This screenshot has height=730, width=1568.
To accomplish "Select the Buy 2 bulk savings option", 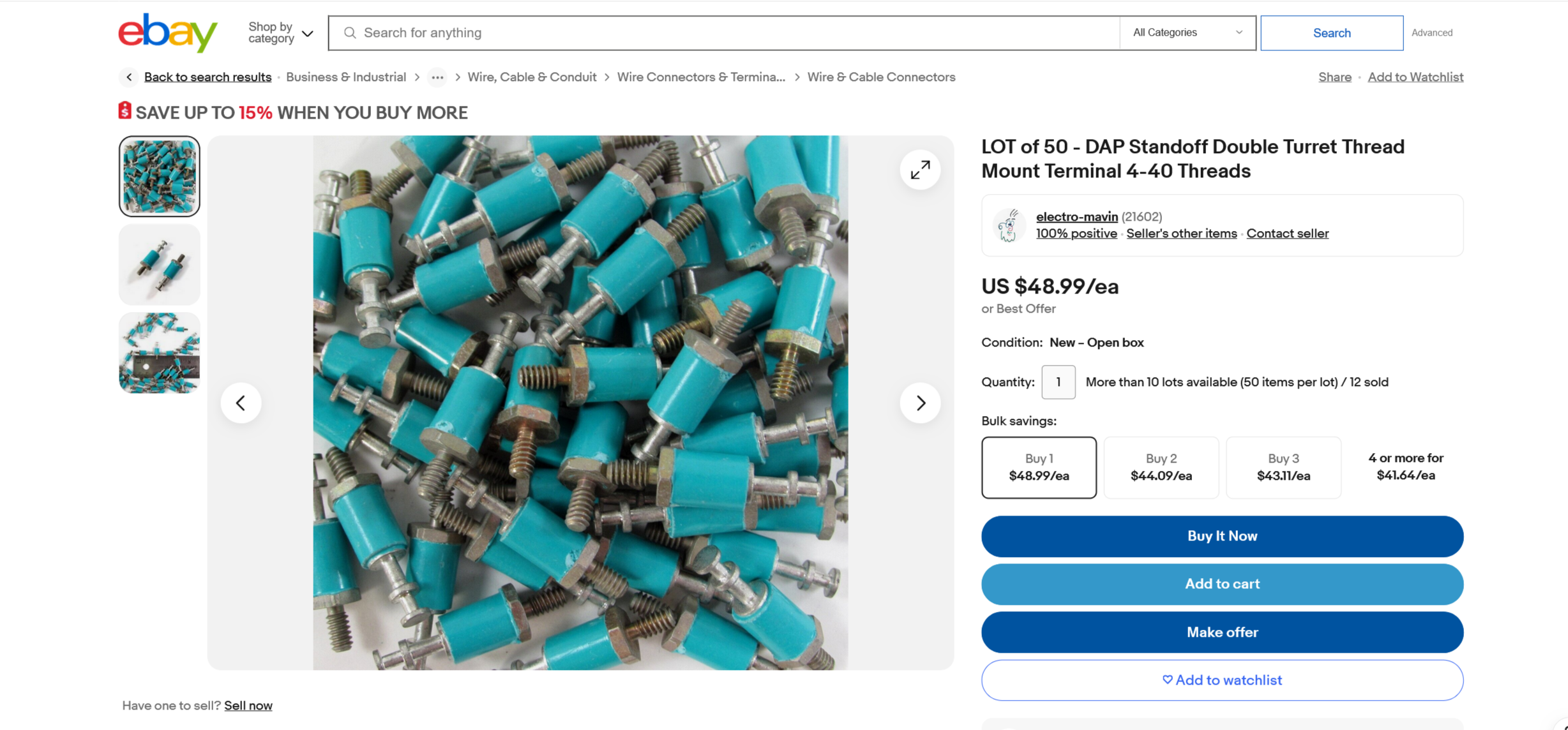I will click(1160, 467).
